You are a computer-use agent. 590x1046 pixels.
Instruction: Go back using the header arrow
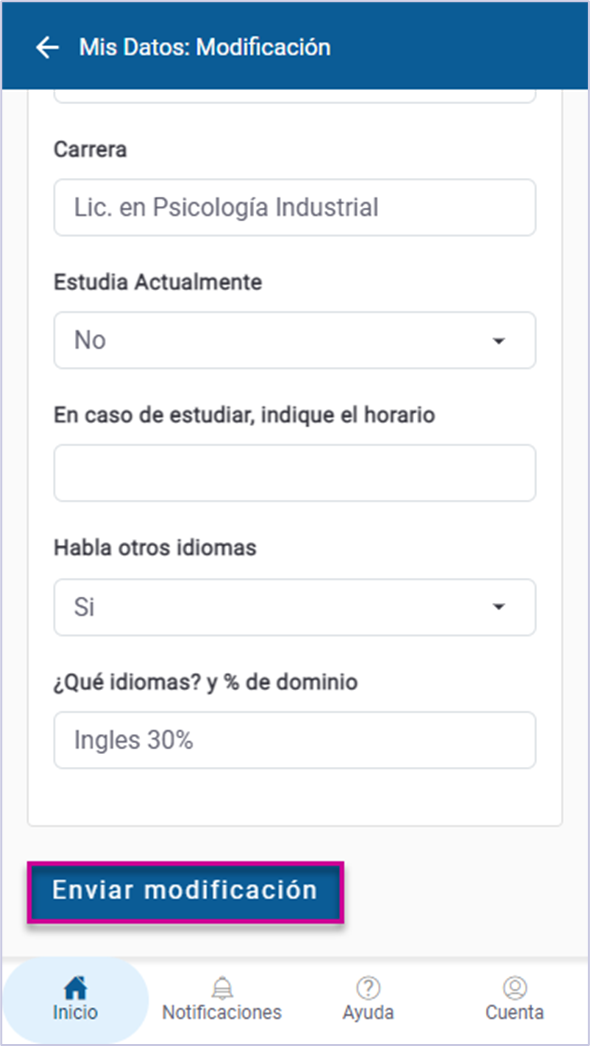(x=47, y=47)
